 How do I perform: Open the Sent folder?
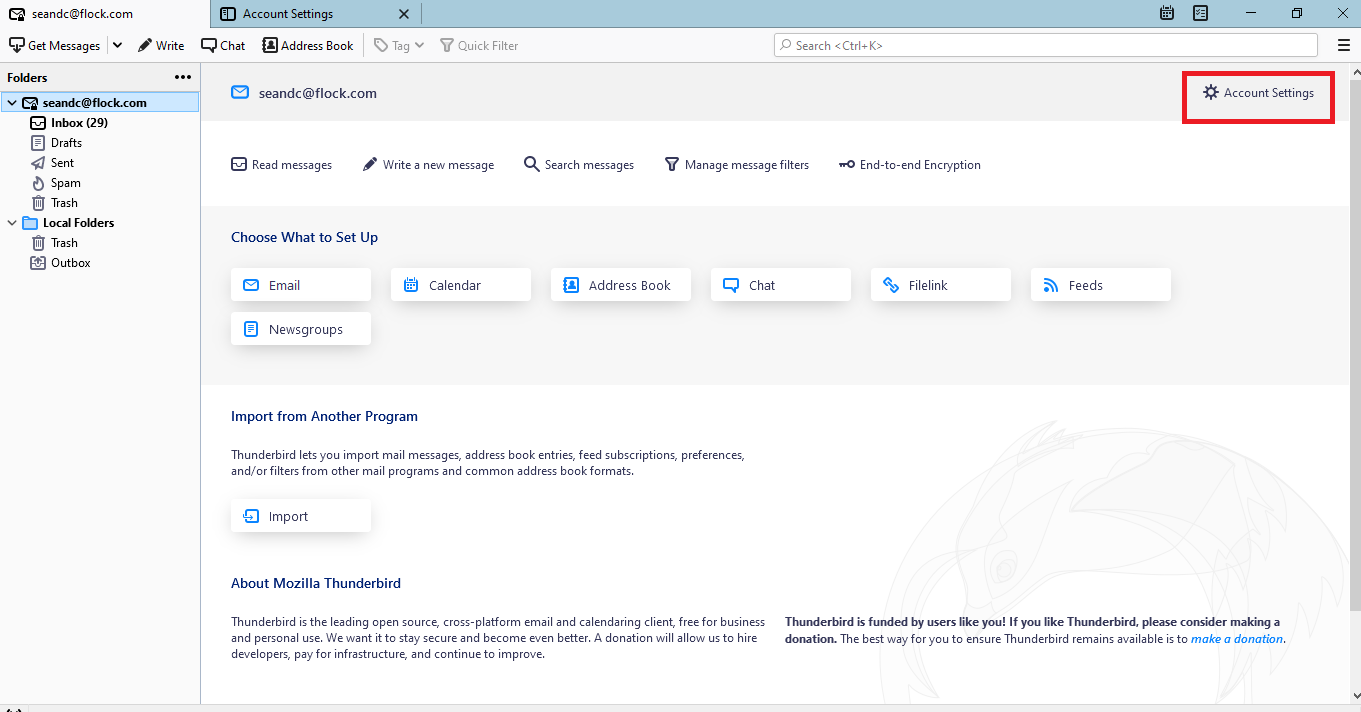coord(62,163)
